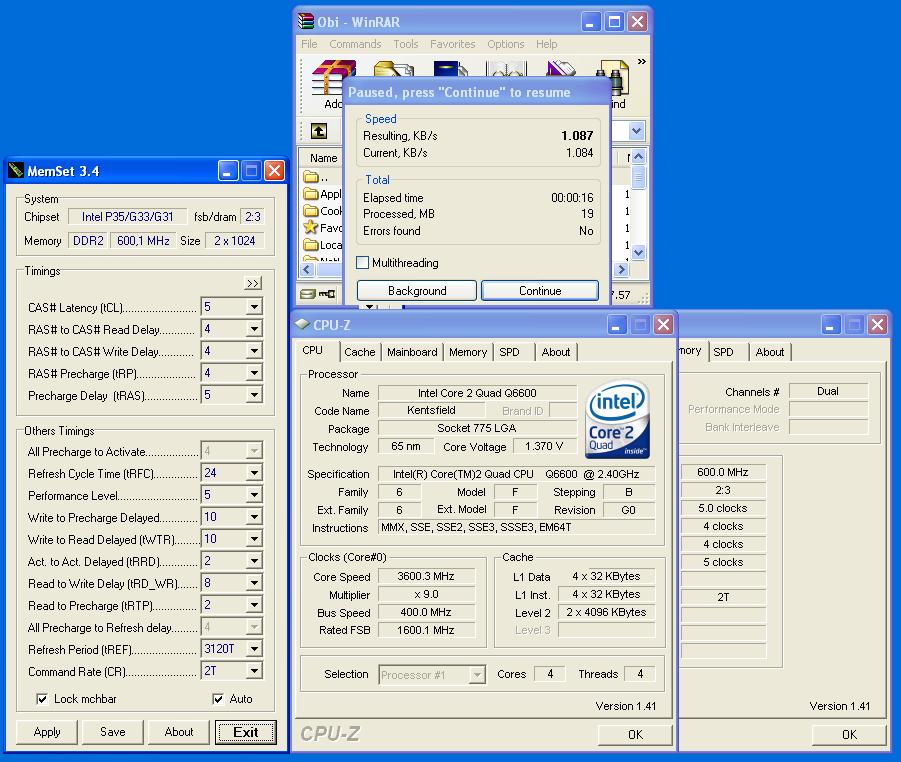This screenshot has width=901, height=762.
Task: Open the Refresh Period (tREF) dropdown
Action: tap(254, 649)
